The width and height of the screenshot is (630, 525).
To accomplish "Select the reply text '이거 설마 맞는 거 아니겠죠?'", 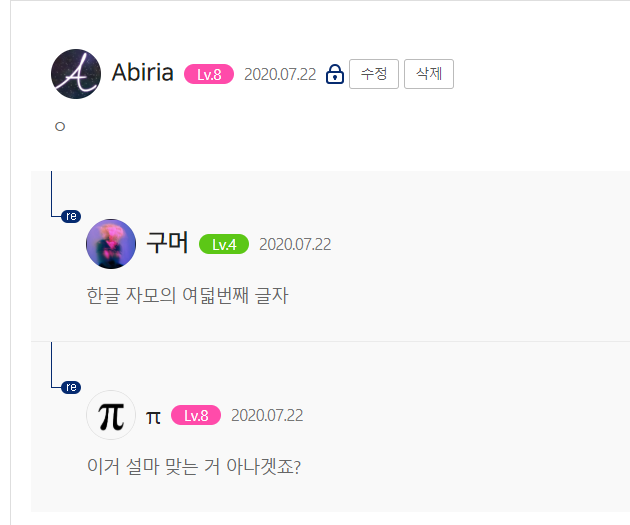I will pos(194,466).
